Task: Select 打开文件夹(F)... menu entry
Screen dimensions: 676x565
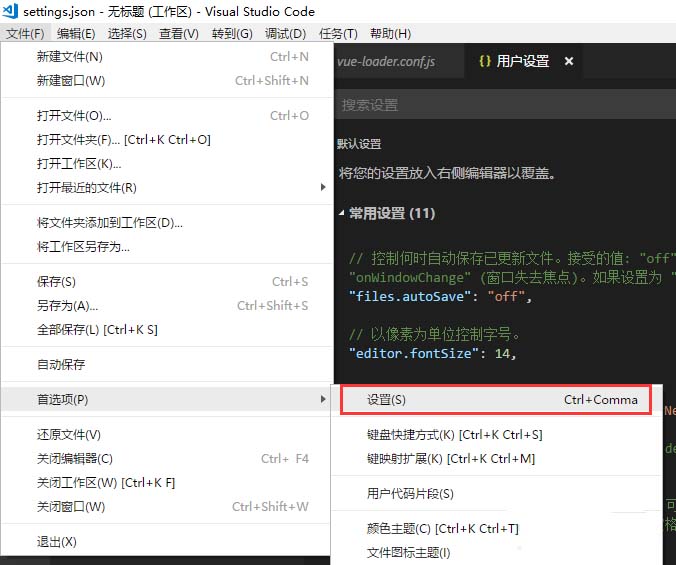Action: 167,140
